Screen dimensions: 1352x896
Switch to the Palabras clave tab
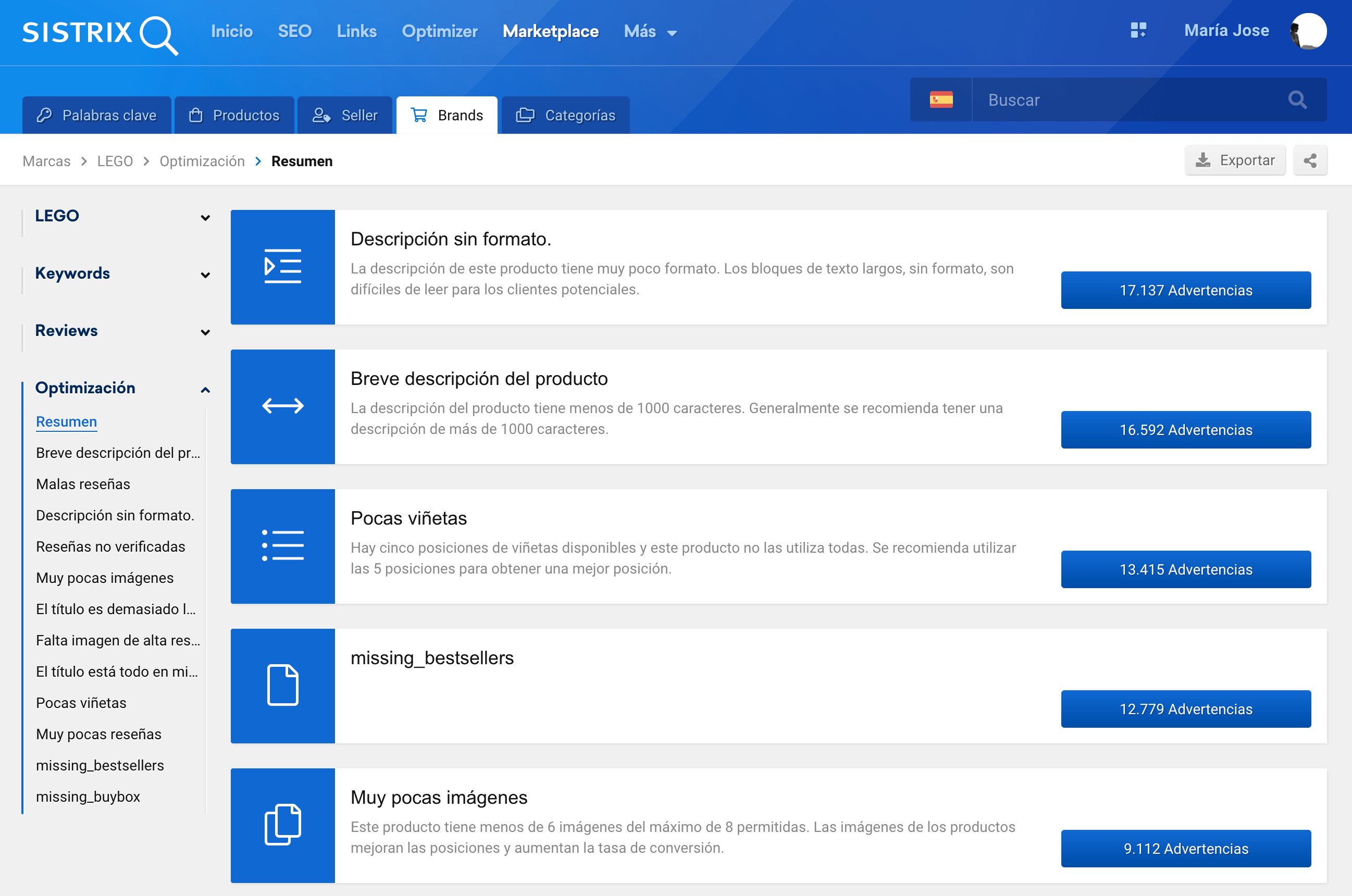pyautogui.click(x=96, y=116)
